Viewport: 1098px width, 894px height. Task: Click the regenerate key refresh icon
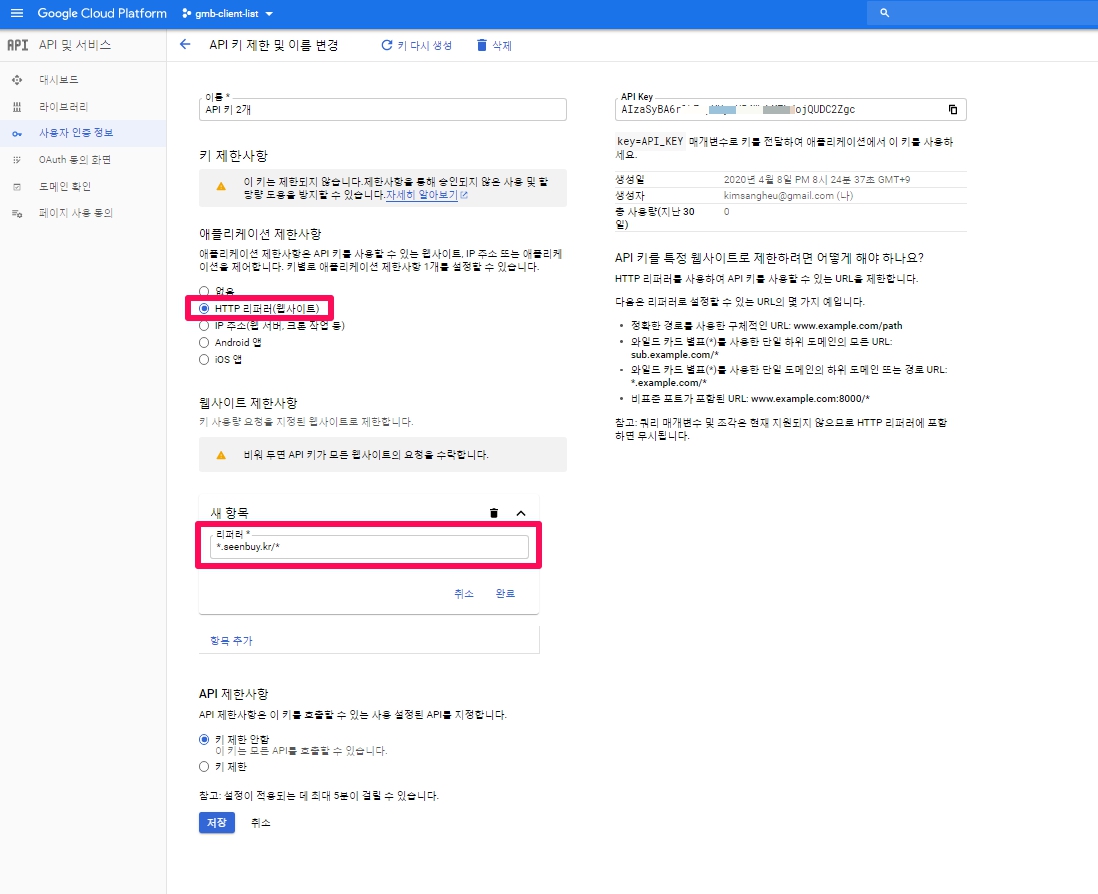[x=387, y=45]
